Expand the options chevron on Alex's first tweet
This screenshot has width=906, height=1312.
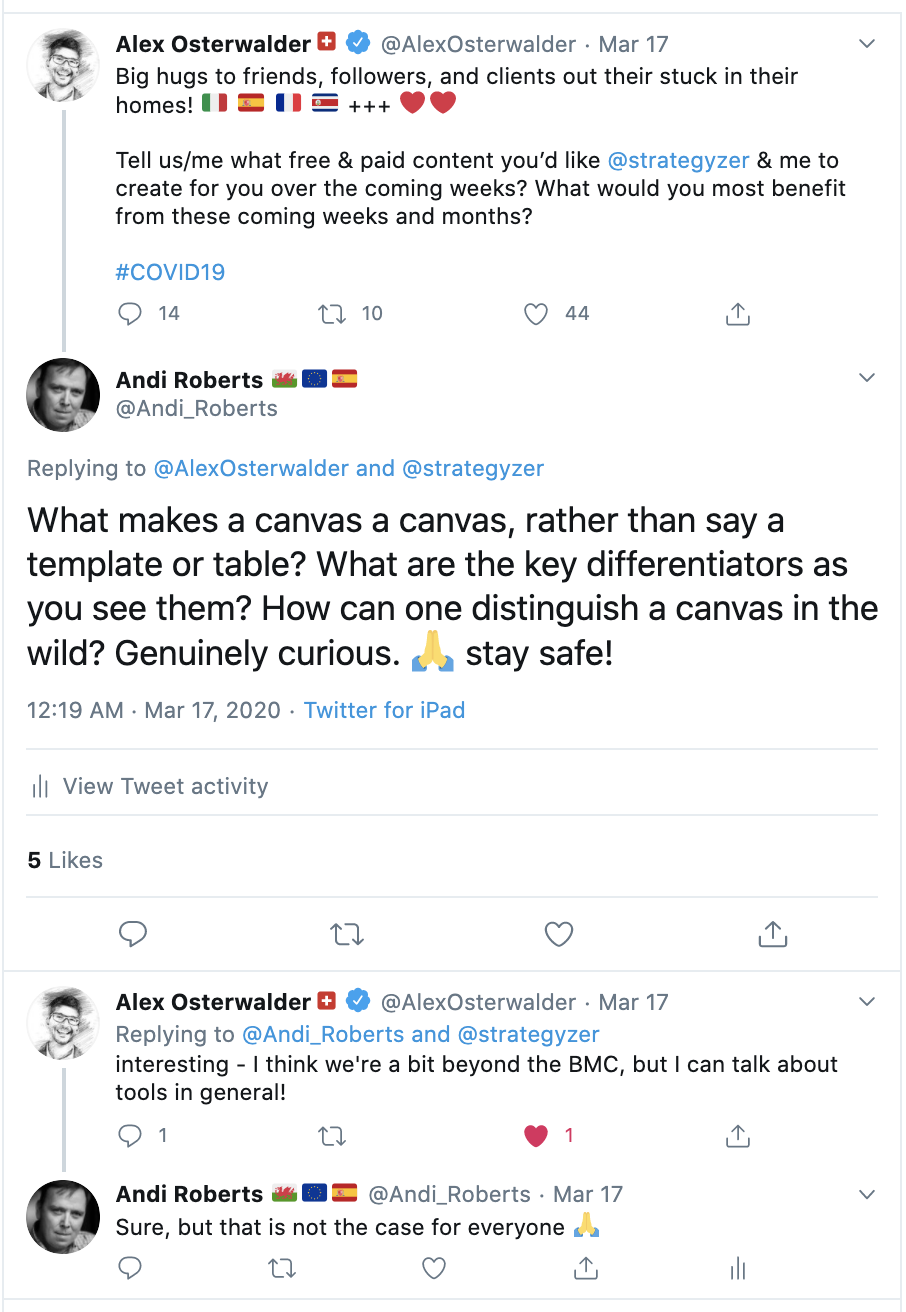pyautogui.click(x=866, y=43)
